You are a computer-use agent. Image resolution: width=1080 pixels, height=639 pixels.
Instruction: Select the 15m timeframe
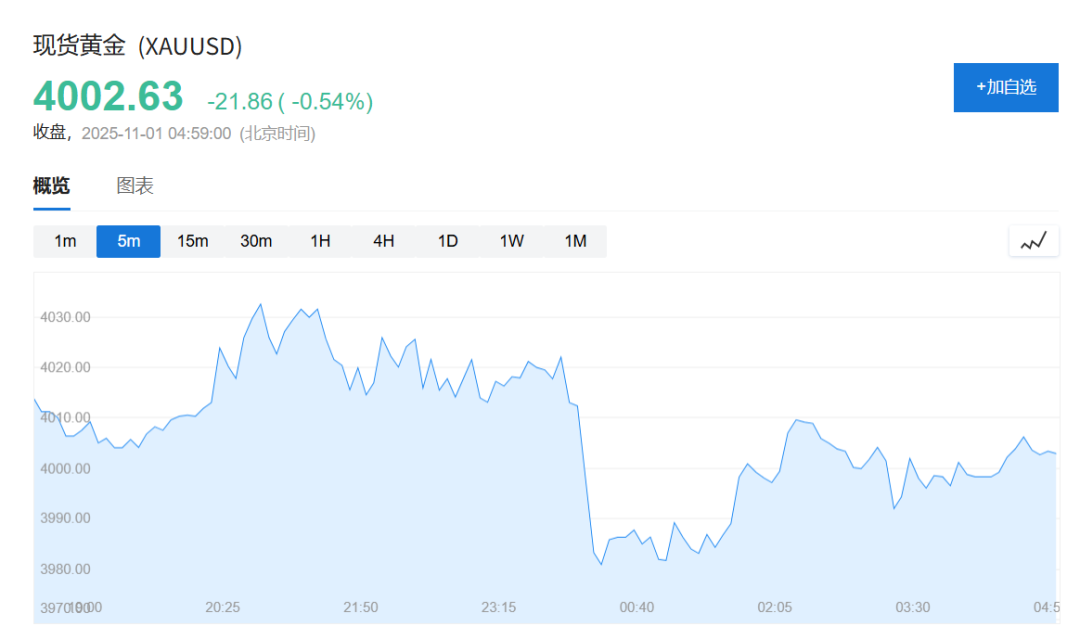pyautogui.click(x=192, y=241)
